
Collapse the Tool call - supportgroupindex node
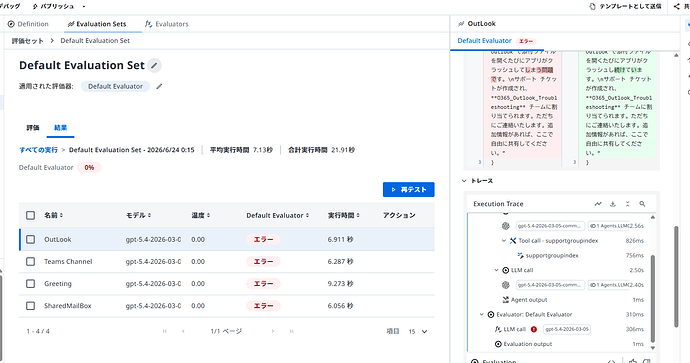point(504,241)
